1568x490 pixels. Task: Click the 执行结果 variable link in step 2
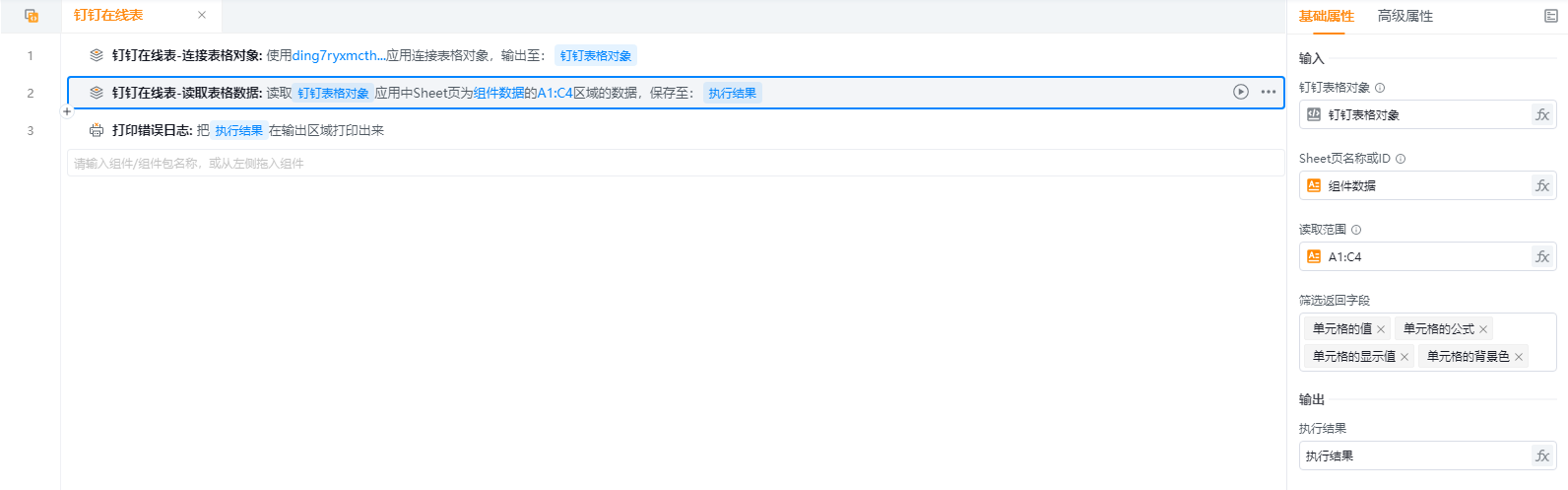click(732, 93)
